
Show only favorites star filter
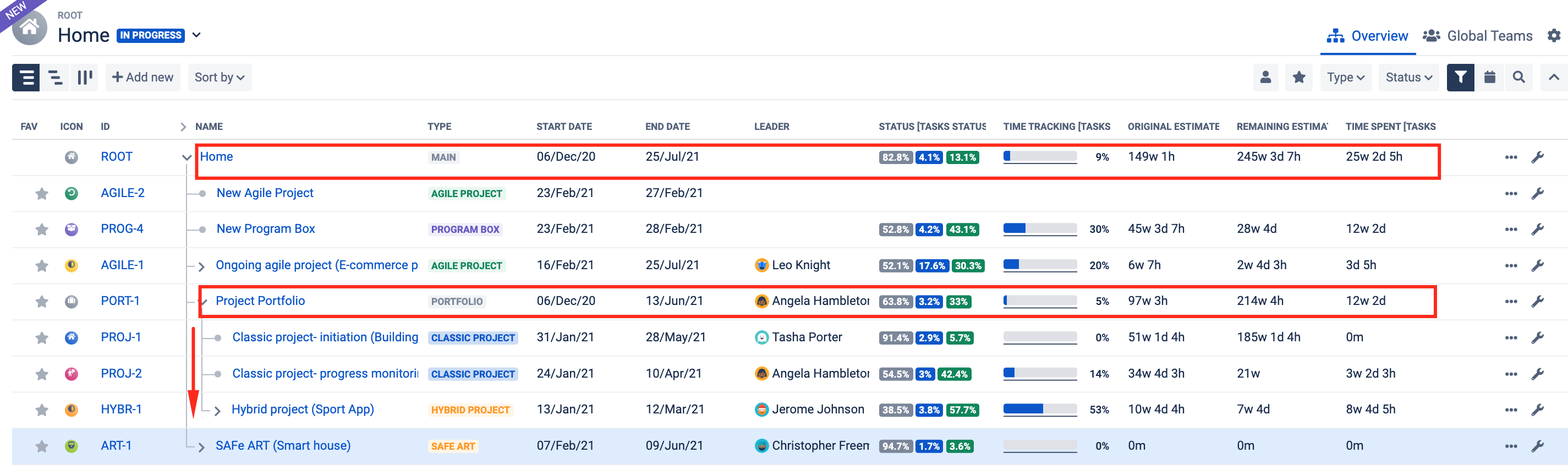pyautogui.click(x=1298, y=78)
